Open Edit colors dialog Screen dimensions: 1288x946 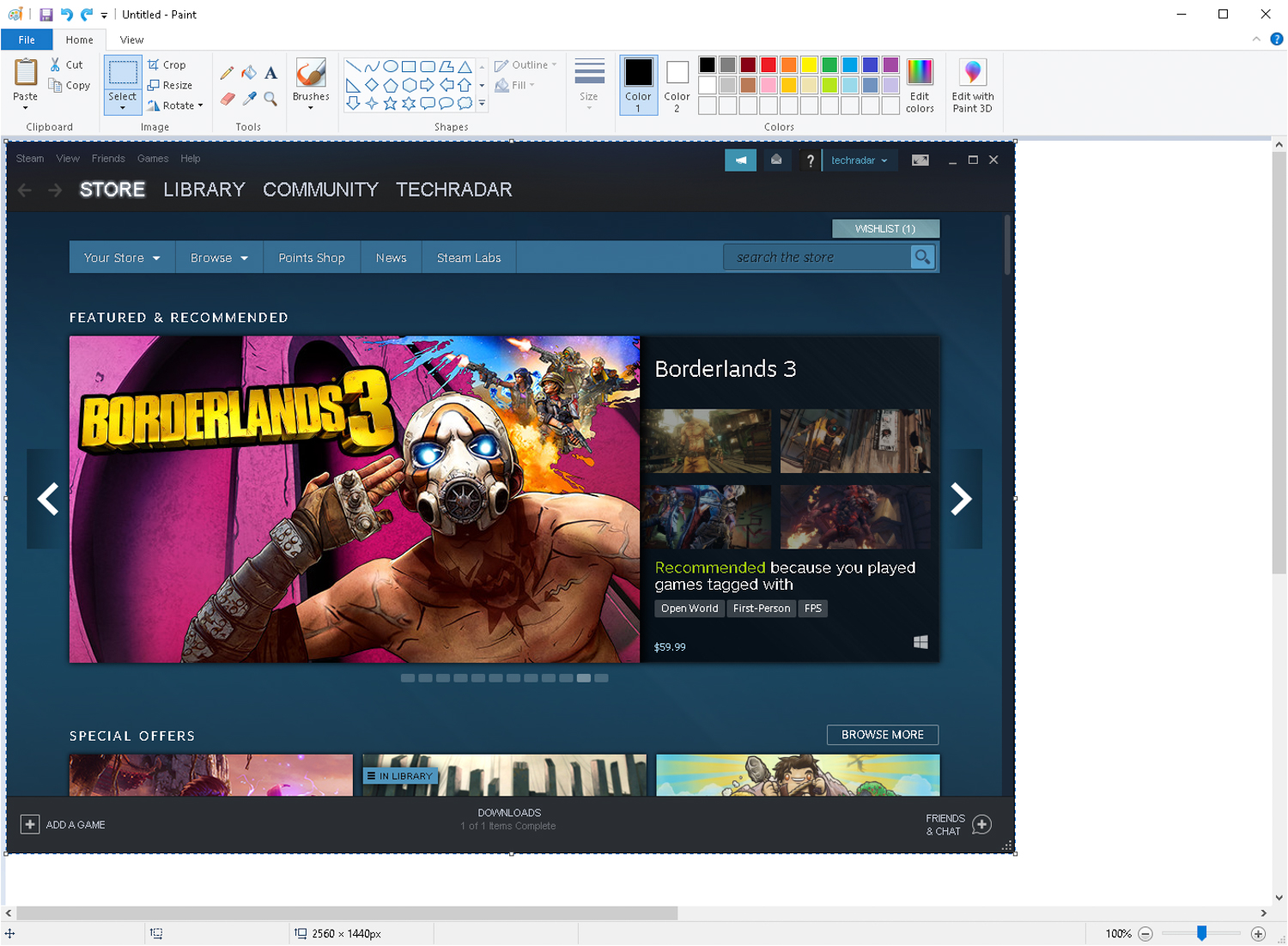(x=920, y=86)
